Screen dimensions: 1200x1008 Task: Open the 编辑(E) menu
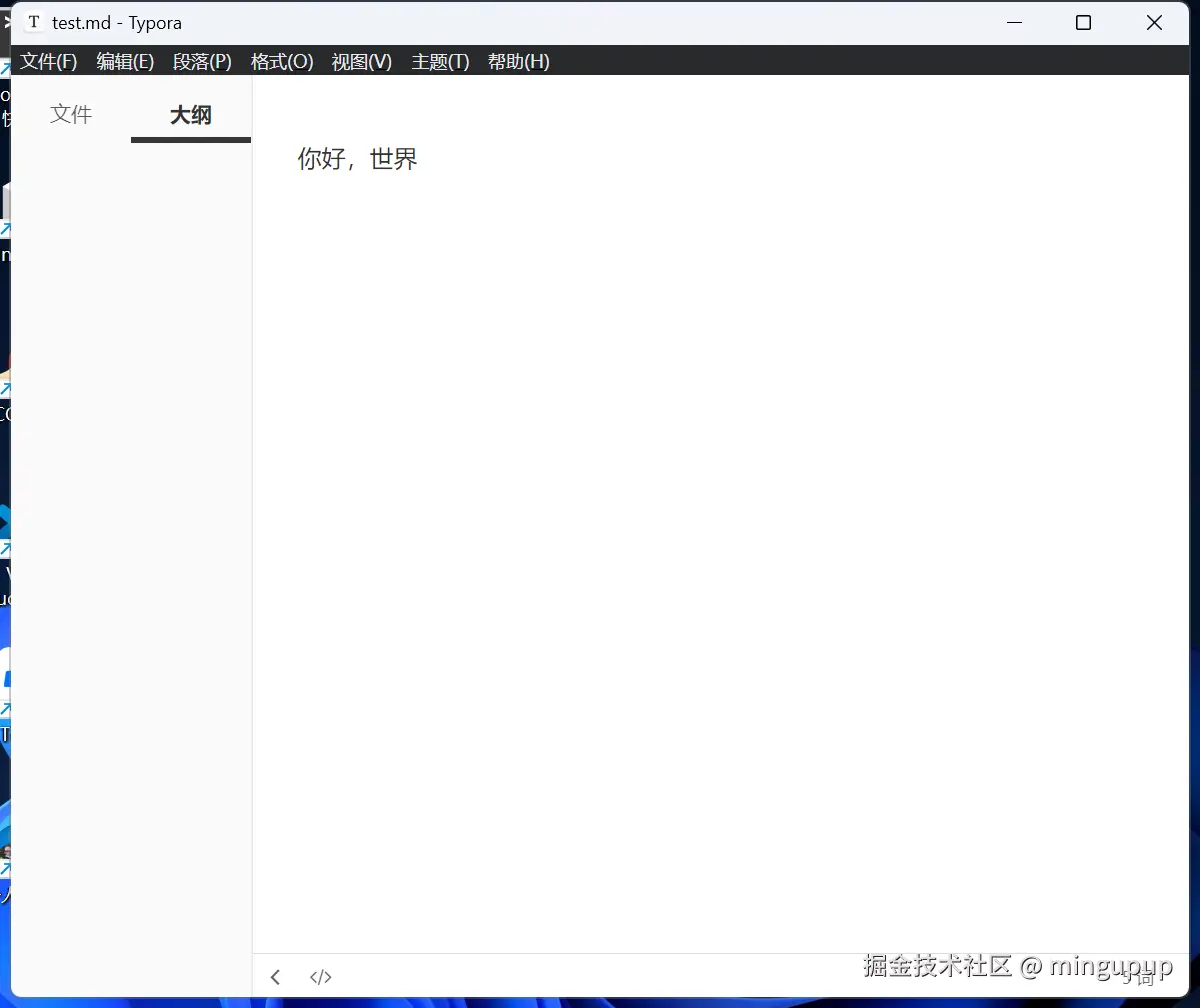125,61
